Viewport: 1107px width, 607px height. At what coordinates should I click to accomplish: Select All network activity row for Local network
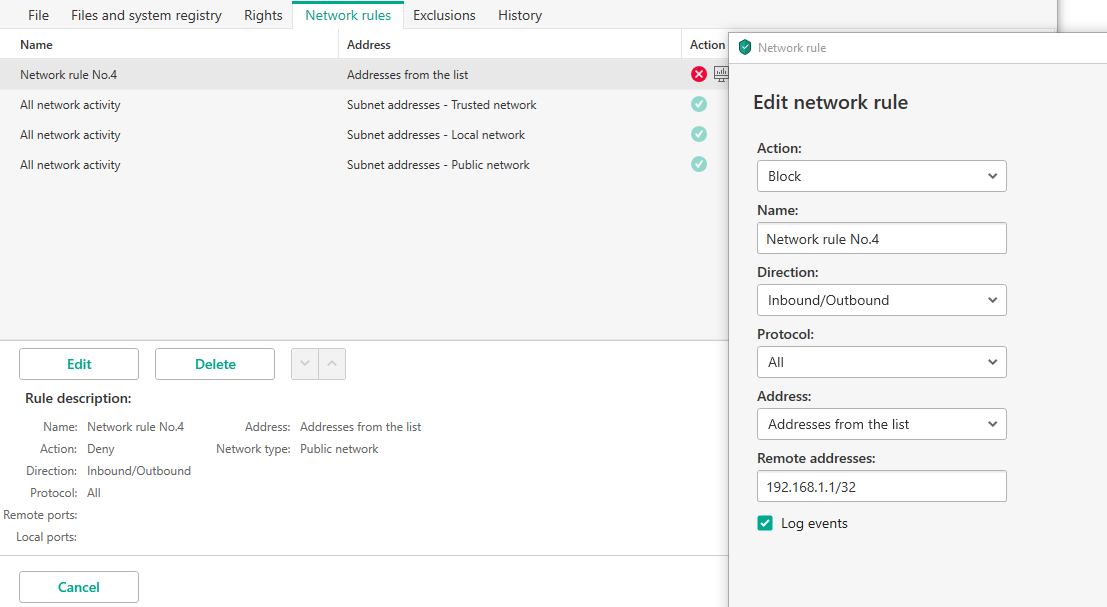pyautogui.click(x=364, y=135)
